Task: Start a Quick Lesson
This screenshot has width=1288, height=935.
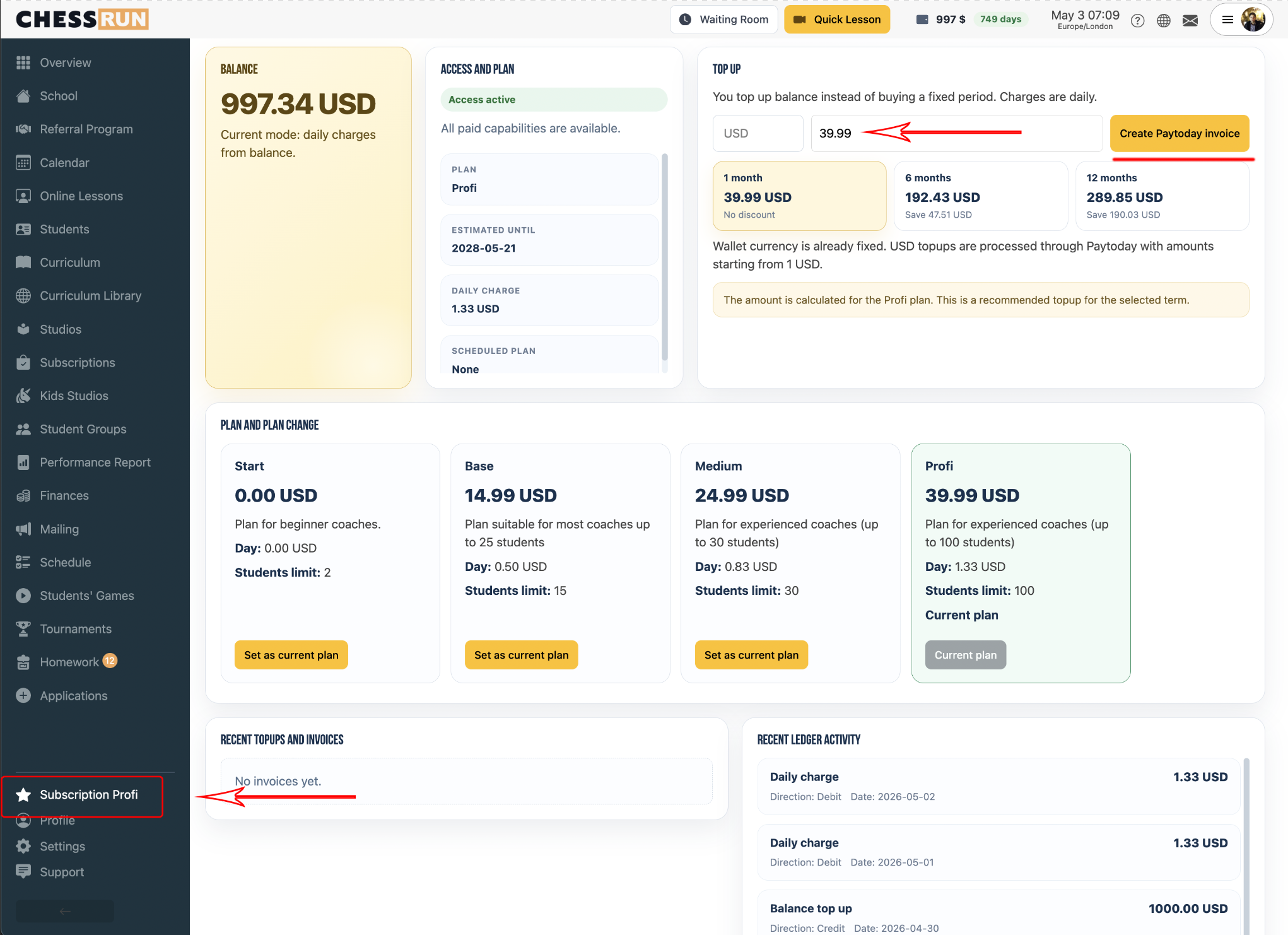Action: pos(836,20)
